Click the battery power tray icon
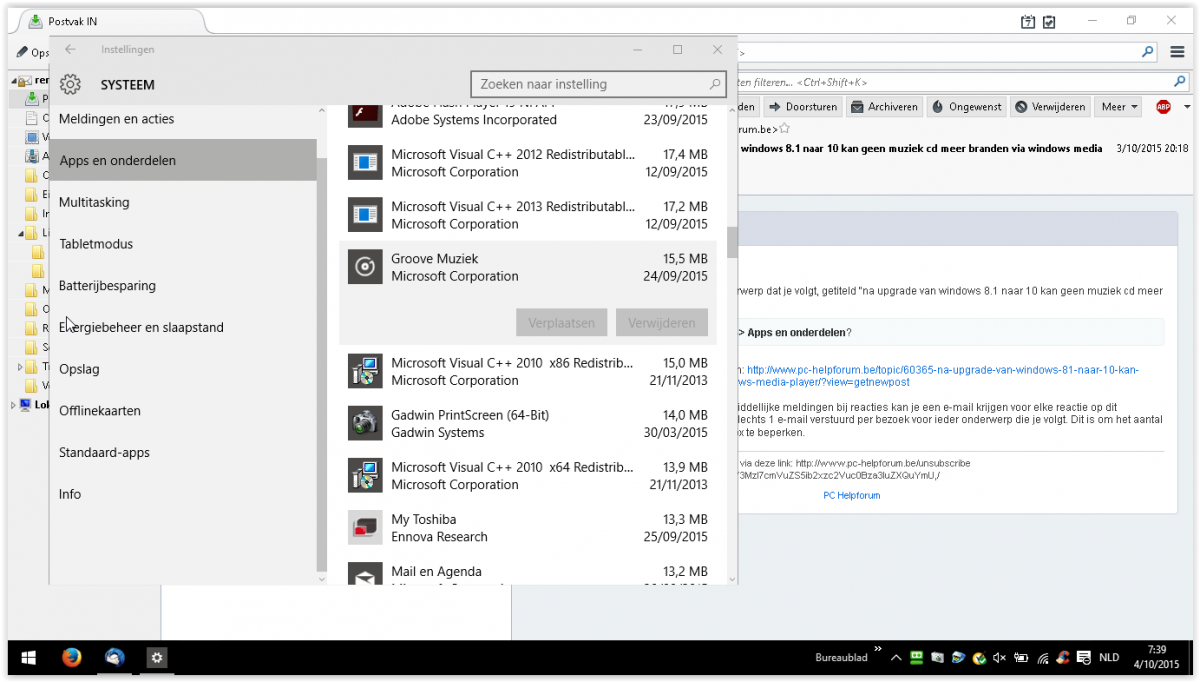The width and height of the screenshot is (1200, 682). [x=1020, y=658]
